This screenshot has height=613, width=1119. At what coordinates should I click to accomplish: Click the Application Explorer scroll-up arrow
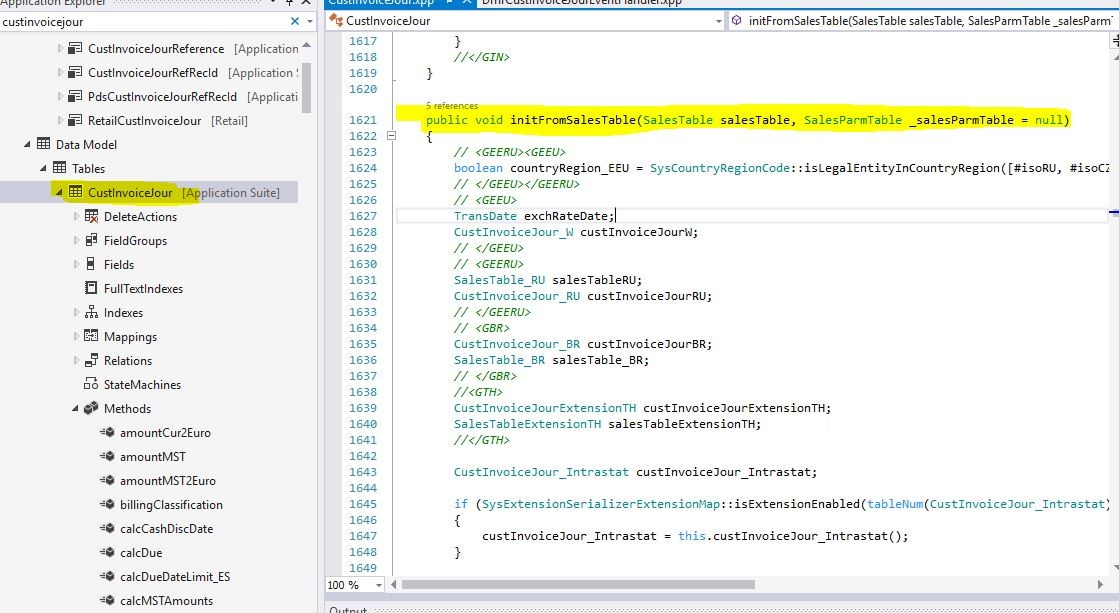pyautogui.click(x=306, y=46)
